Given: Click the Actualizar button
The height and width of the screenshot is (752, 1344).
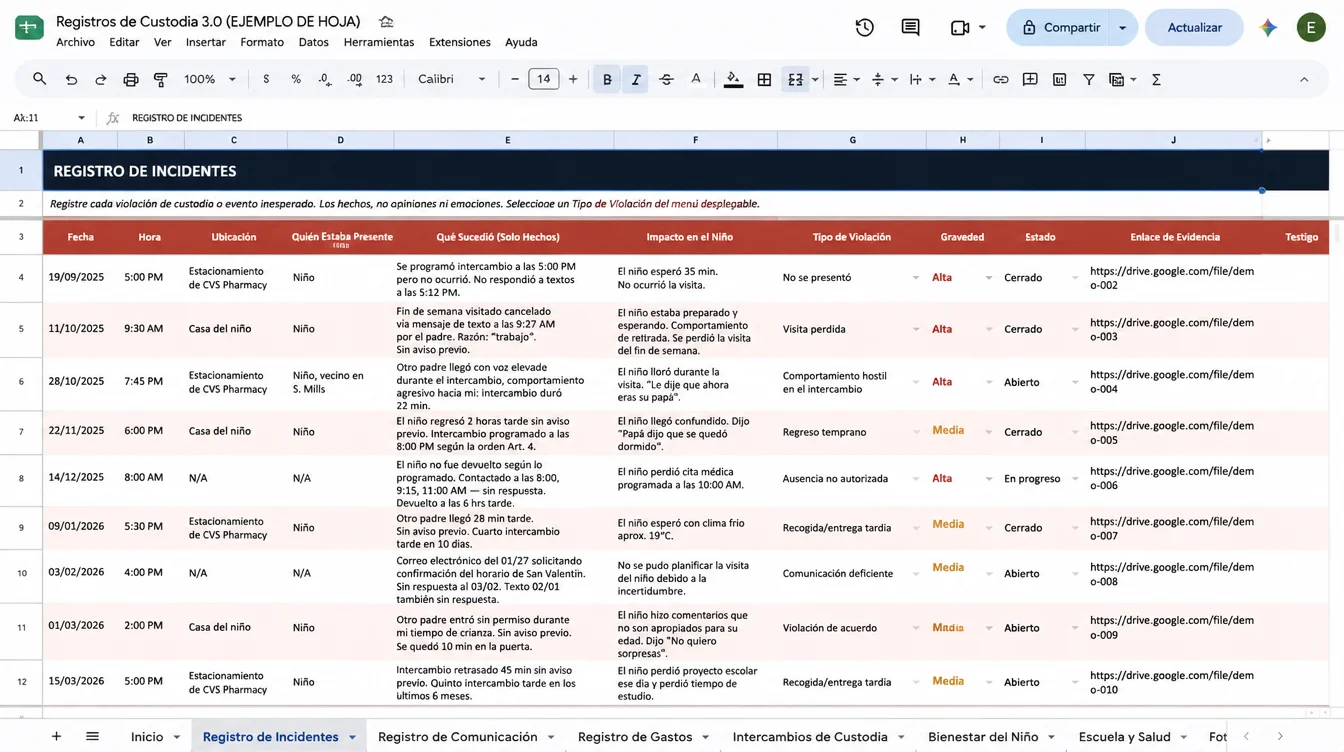Looking at the screenshot, I should click(1194, 28).
